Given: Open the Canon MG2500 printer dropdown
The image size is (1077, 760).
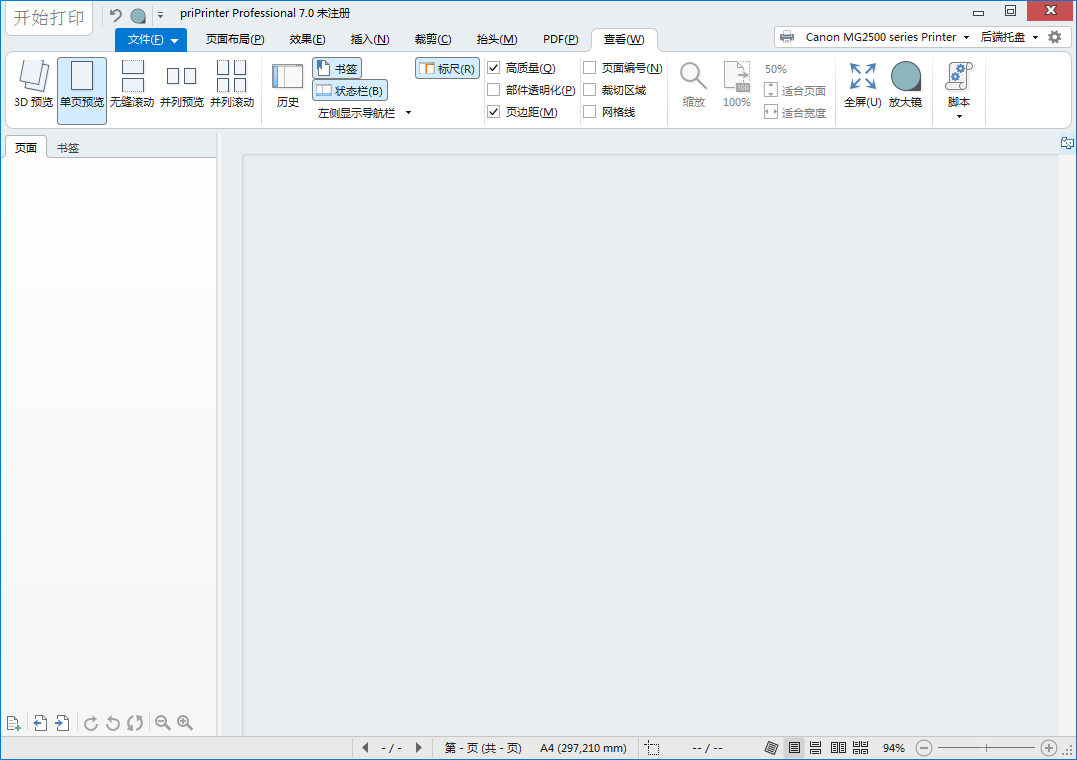Looking at the screenshot, I should point(966,37).
